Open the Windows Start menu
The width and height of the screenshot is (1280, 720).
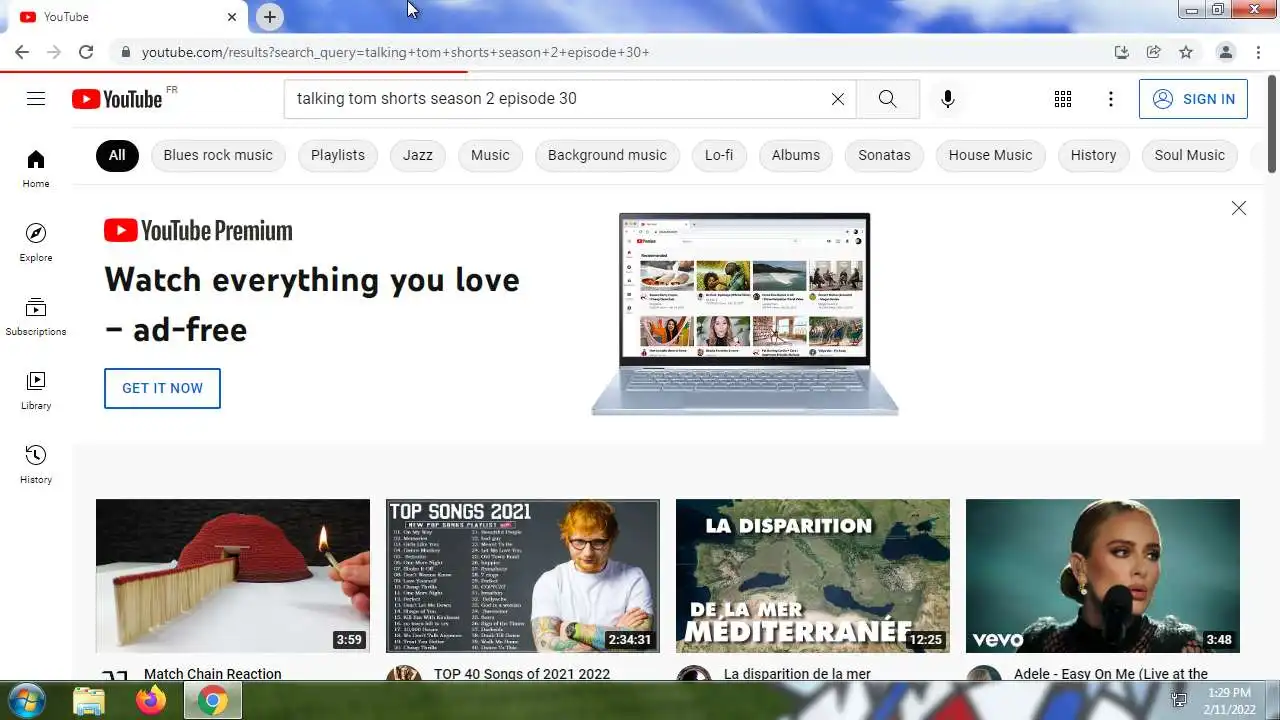pos(26,700)
